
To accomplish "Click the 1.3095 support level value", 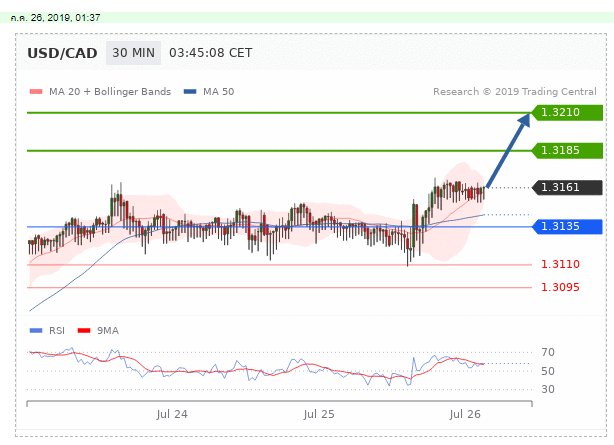I will pyautogui.click(x=560, y=288).
